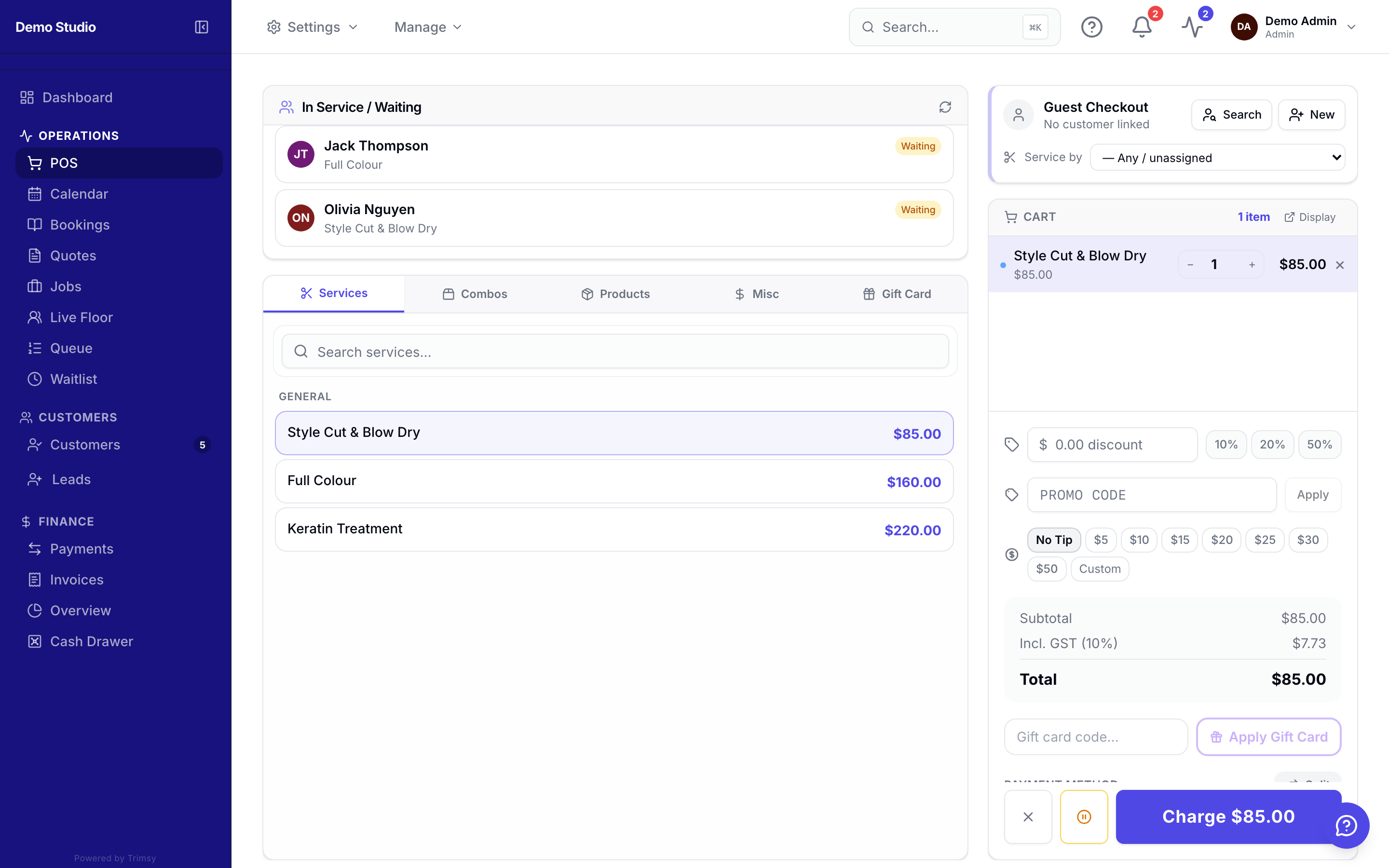1389x868 pixels.
Task: Open finance Overview page
Action: pyautogui.click(x=118, y=610)
